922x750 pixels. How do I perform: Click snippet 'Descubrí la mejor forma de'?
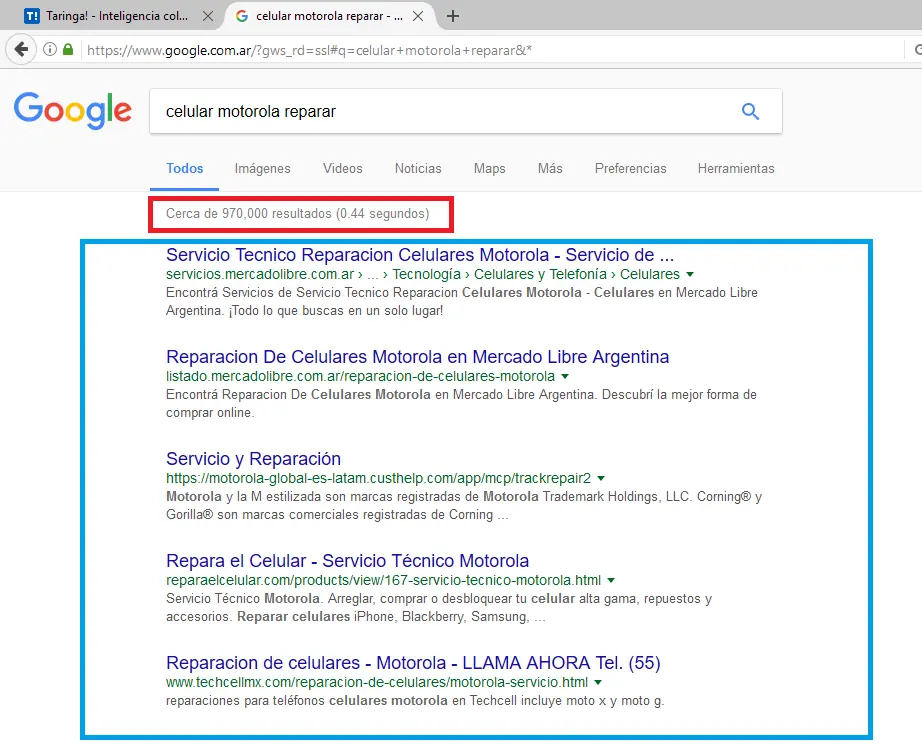[679, 395]
